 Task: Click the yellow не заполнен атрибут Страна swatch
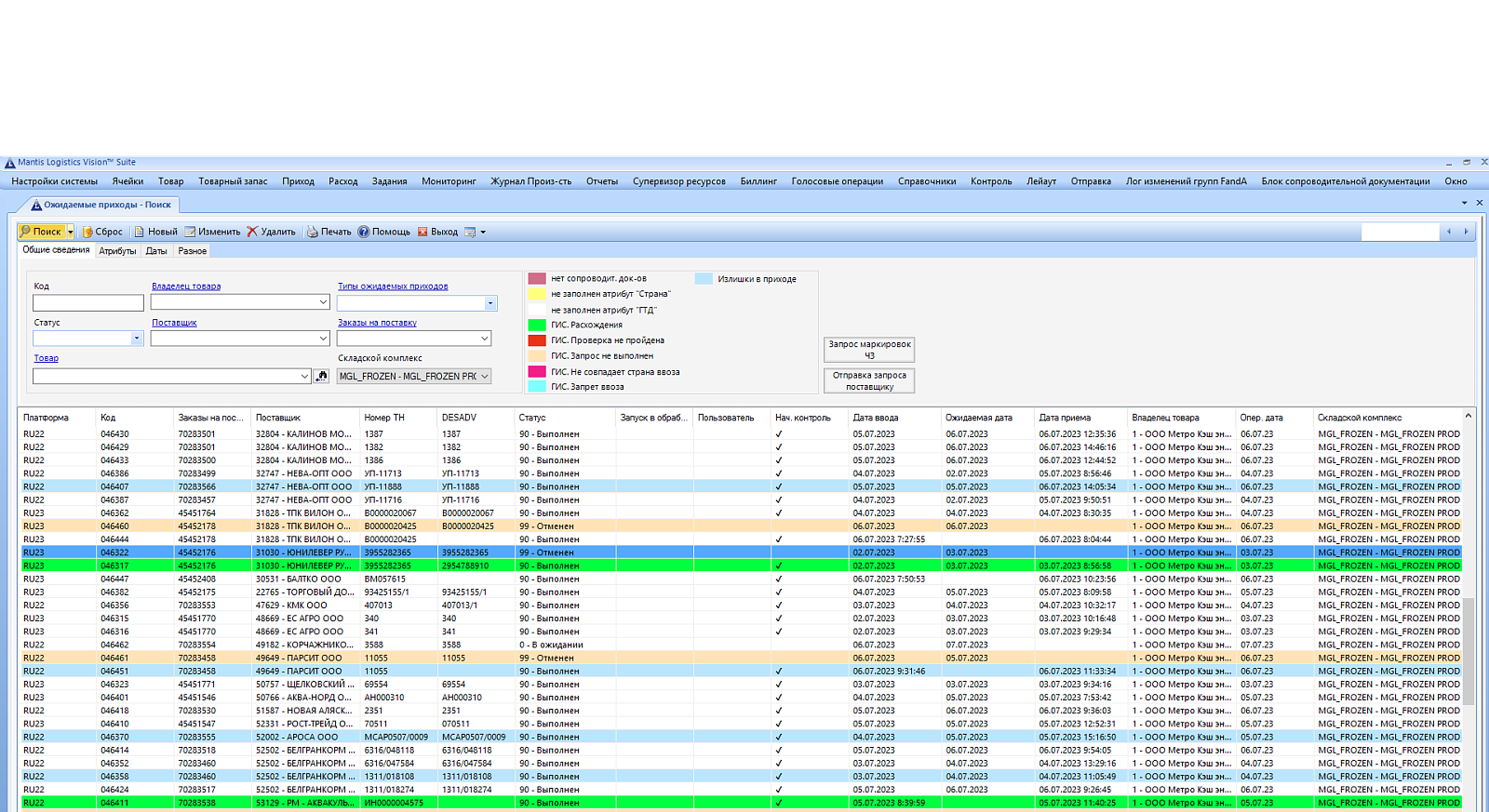pyautogui.click(x=537, y=294)
